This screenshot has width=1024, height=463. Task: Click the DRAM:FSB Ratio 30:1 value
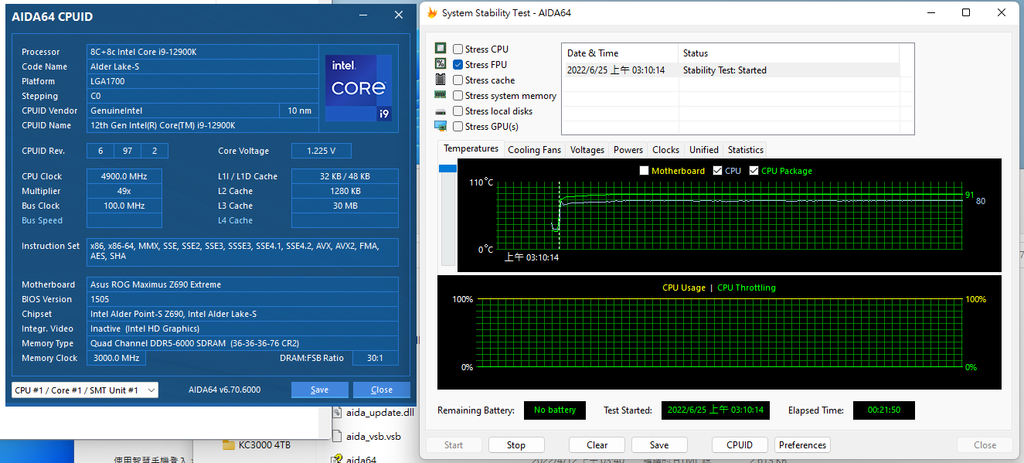click(x=376, y=358)
